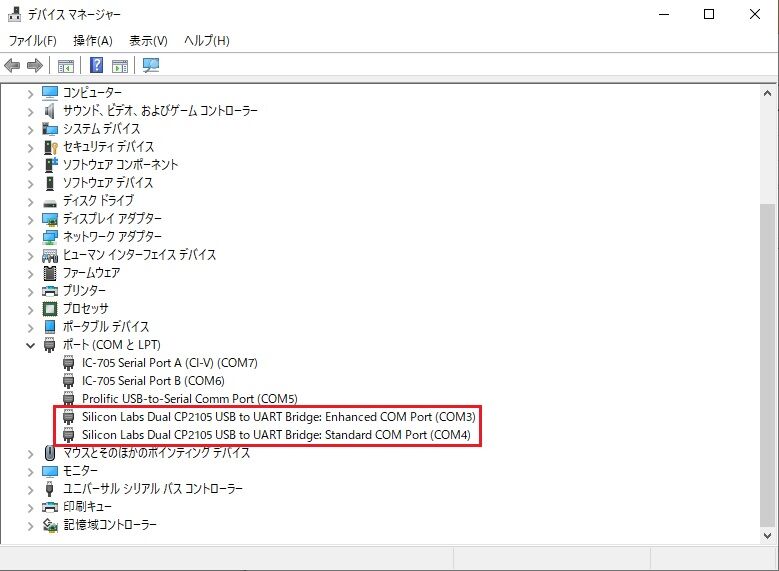Select IC-705 Serial Port A (CI-V) (COM7)
The height and width of the screenshot is (571, 779).
(x=169, y=363)
